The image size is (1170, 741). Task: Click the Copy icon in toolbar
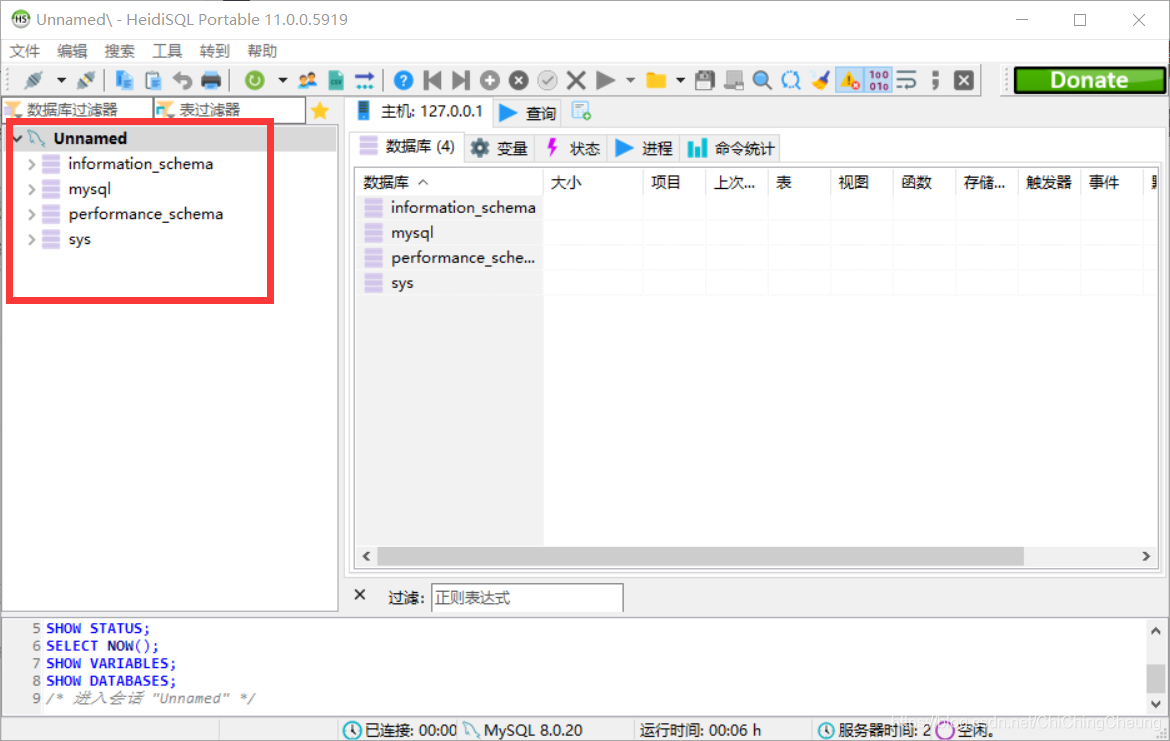click(124, 80)
